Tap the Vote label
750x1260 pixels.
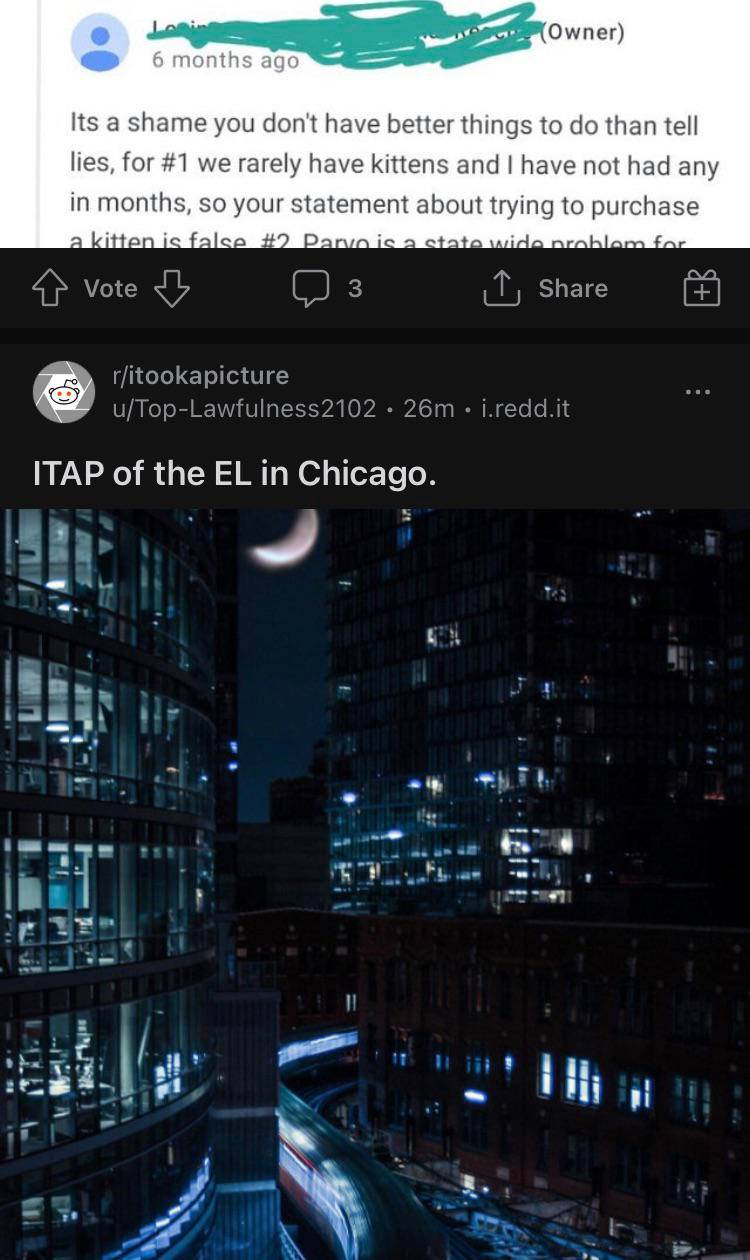tap(111, 289)
